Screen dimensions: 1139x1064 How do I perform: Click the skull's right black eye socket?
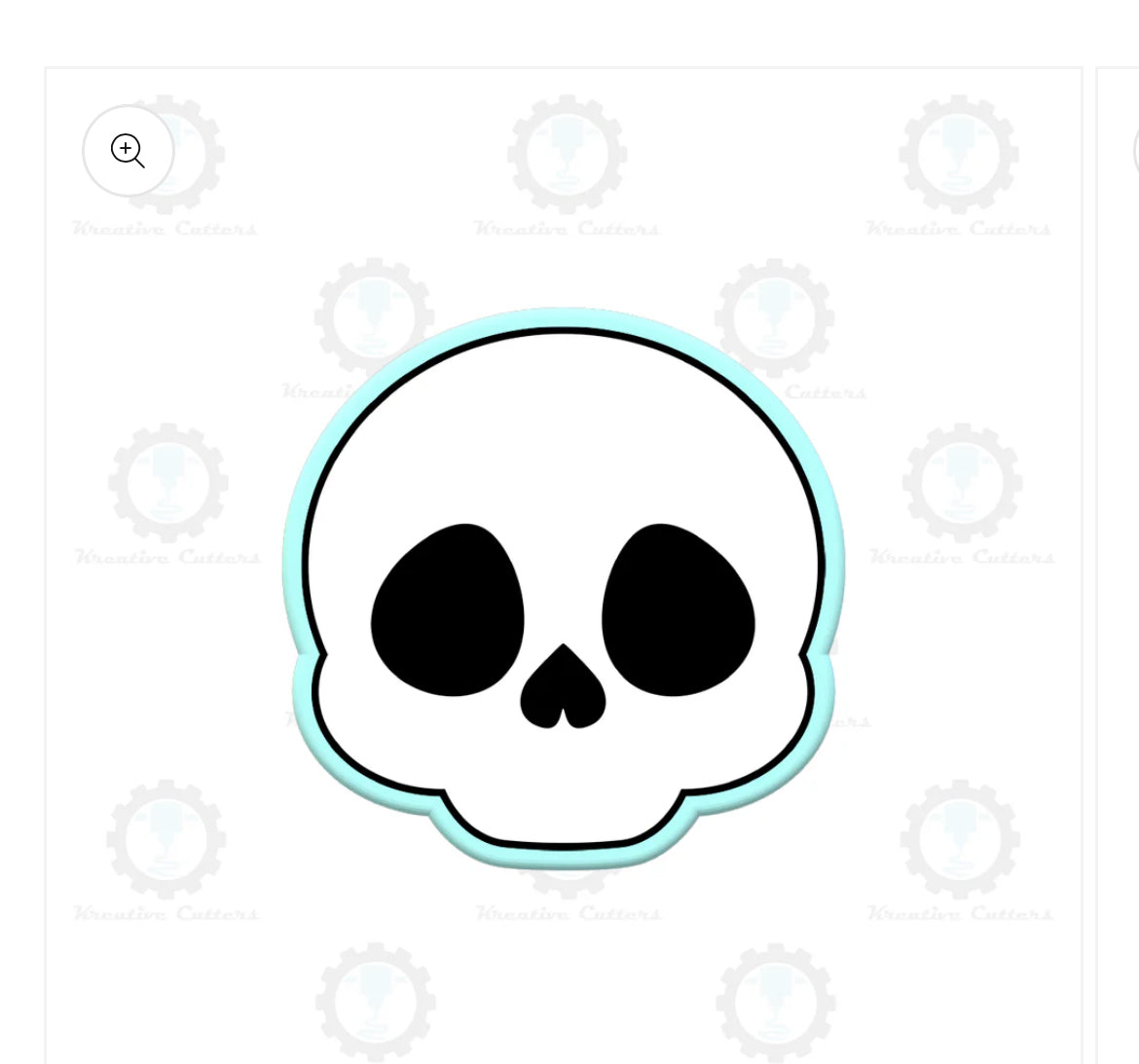pyautogui.click(x=678, y=609)
